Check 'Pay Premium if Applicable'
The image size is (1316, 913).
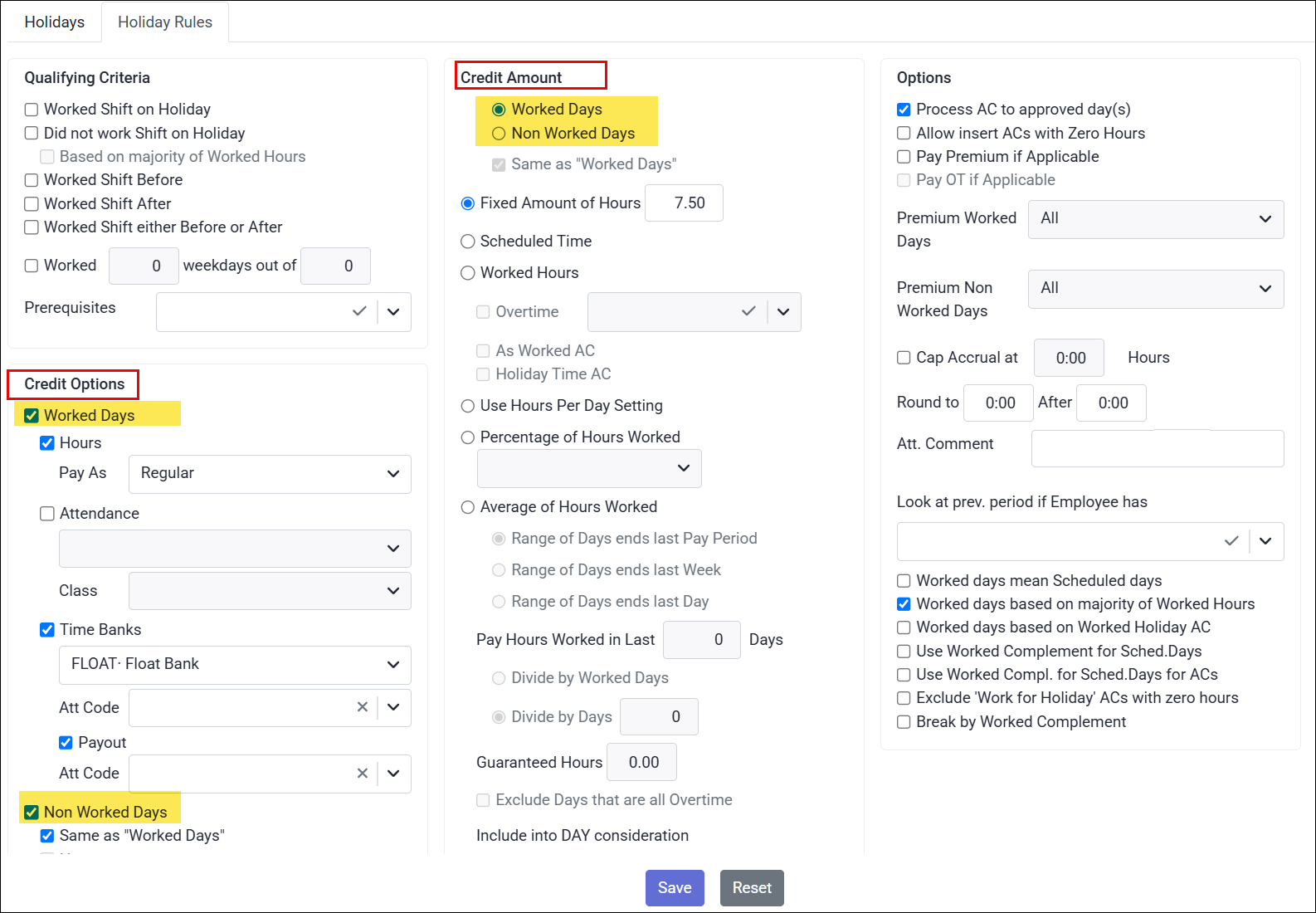(904, 157)
